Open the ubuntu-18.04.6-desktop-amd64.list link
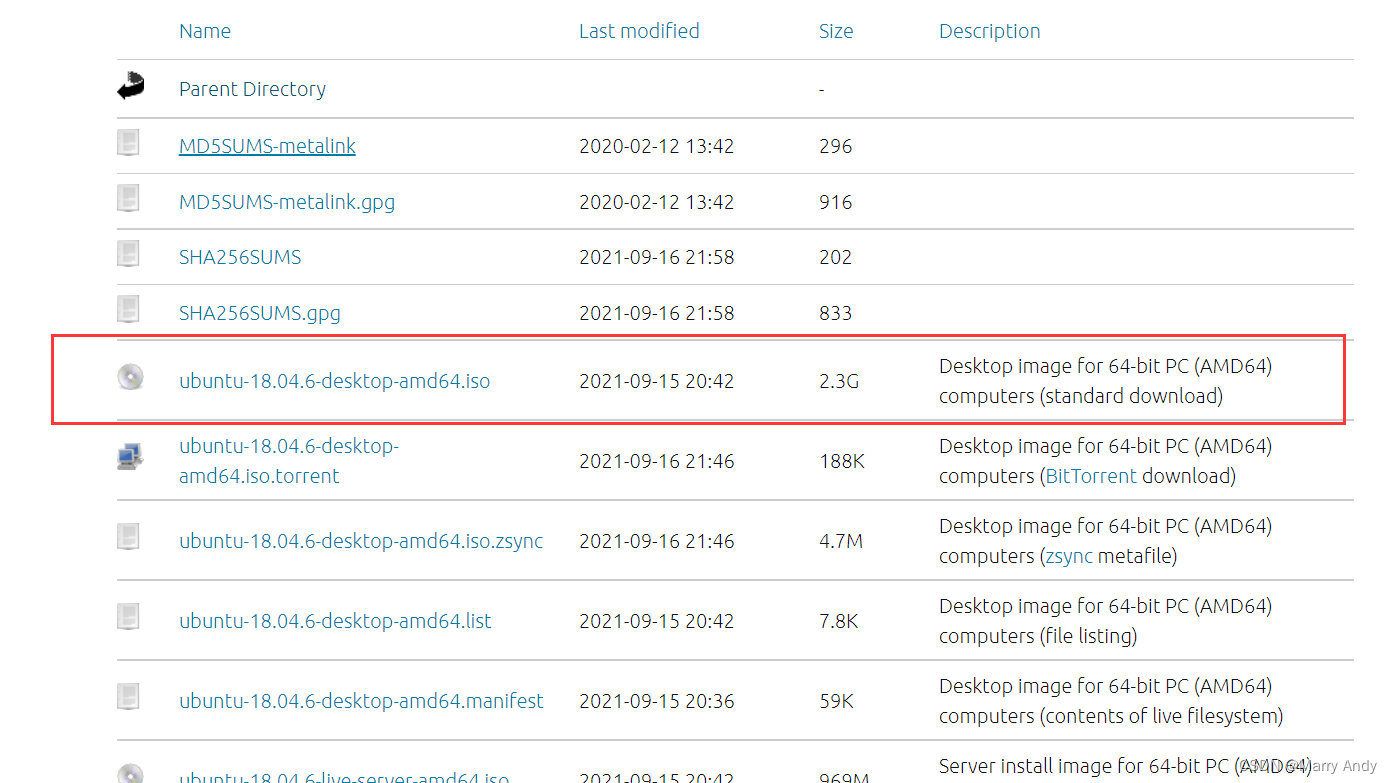Screen dimensions: 1392x783 [x=335, y=621]
